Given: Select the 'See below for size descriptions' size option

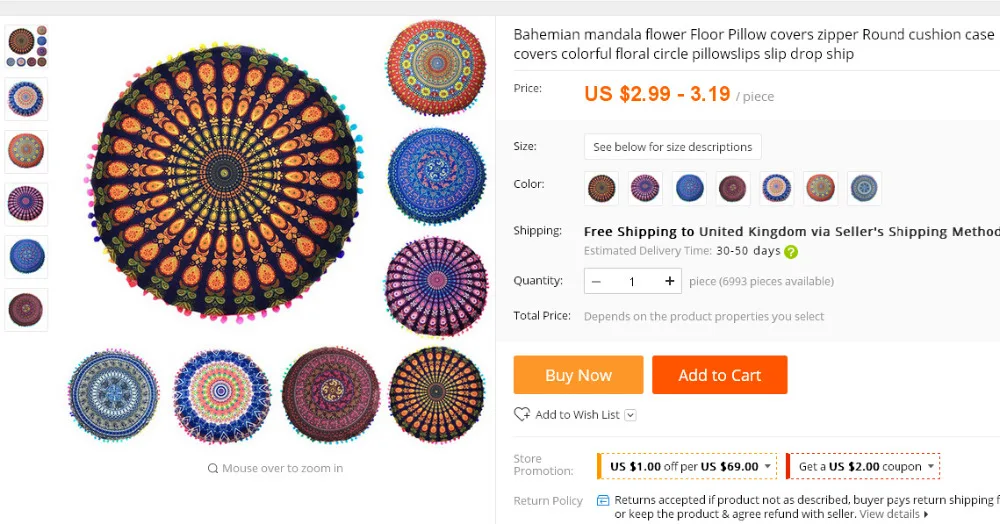Looking at the screenshot, I should (x=672, y=147).
